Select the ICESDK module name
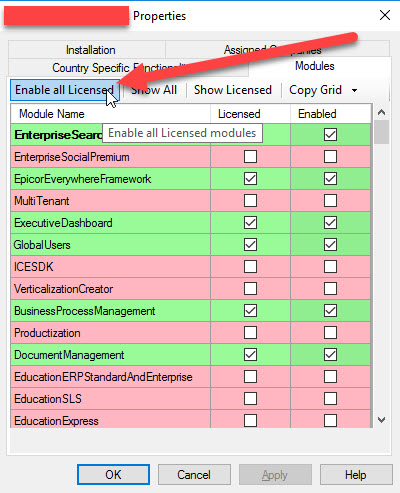This screenshot has height=493, width=400. (x=33, y=267)
